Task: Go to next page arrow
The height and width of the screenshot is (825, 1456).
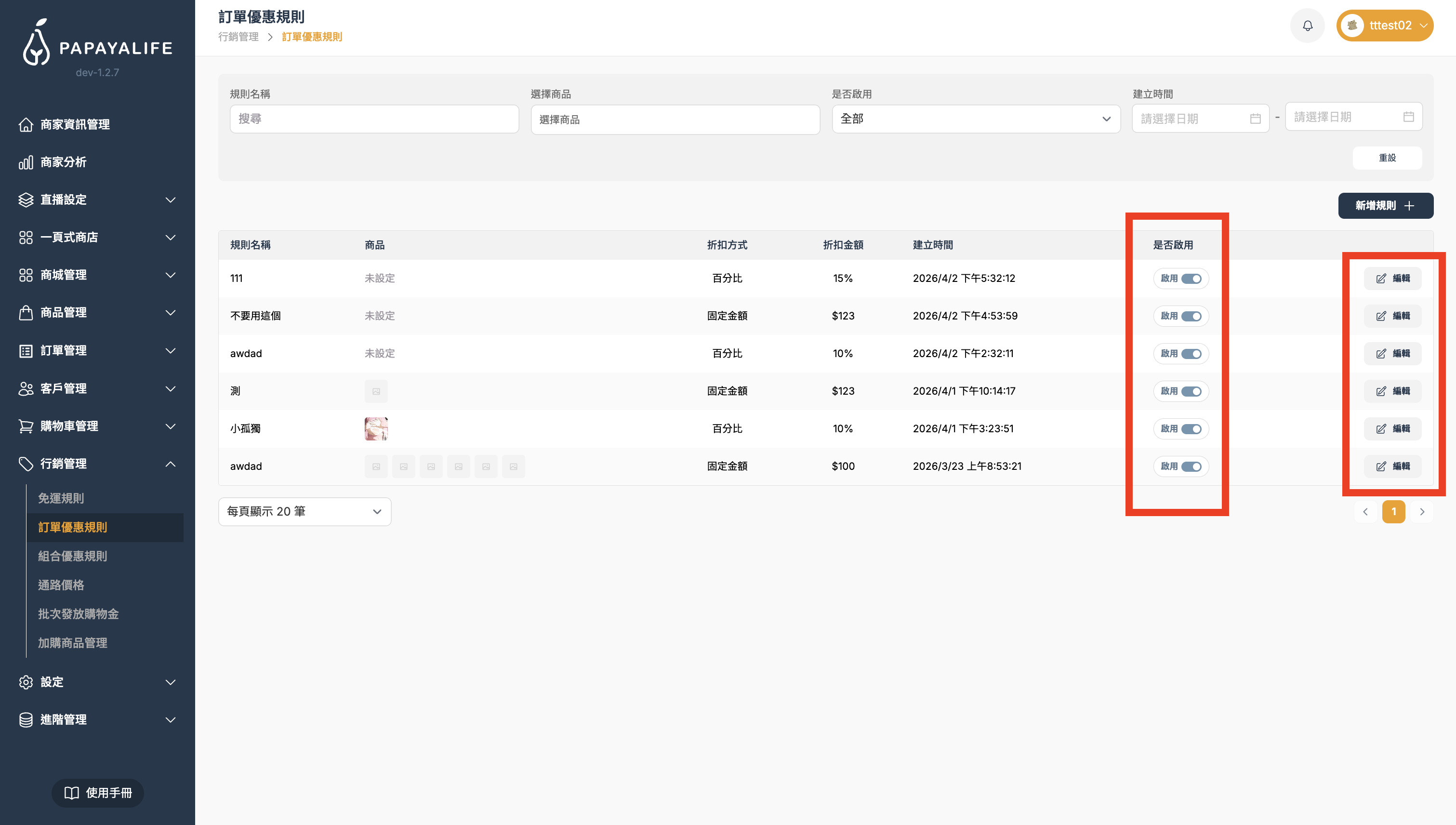Action: (x=1421, y=512)
